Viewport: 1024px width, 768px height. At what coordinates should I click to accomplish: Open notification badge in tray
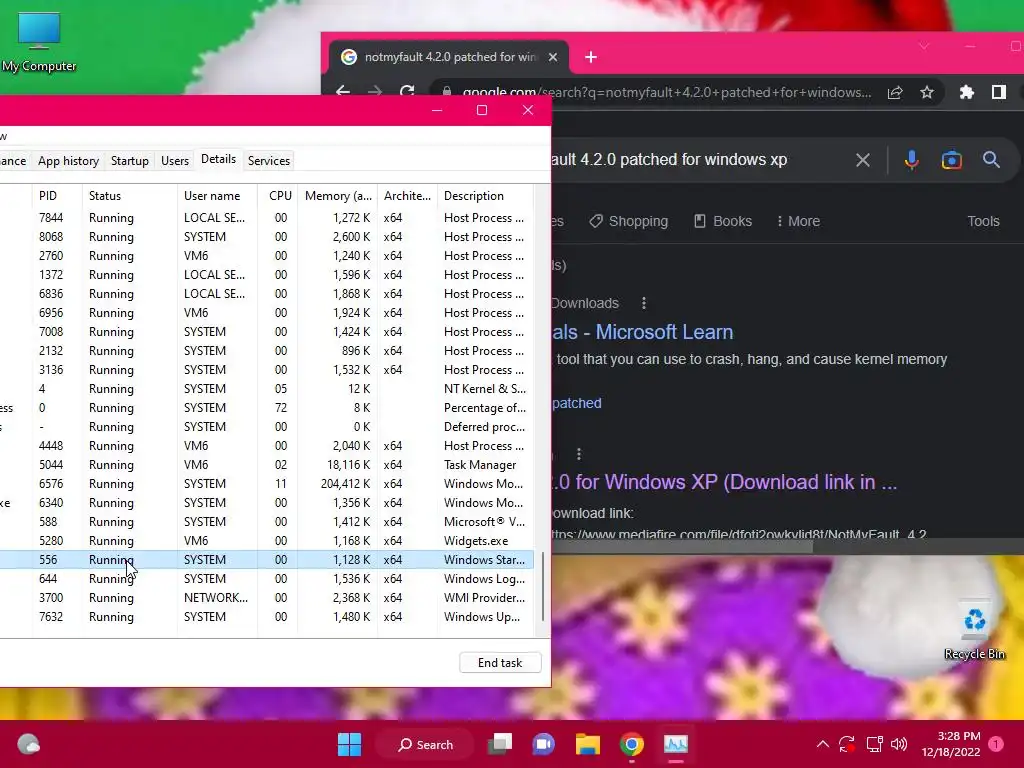(x=996, y=744)
